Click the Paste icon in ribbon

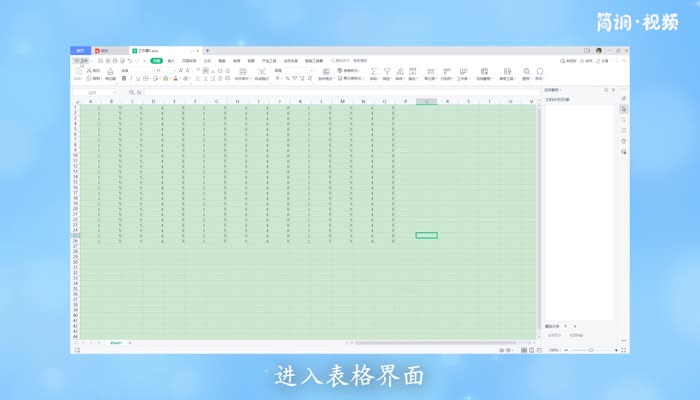click(78, 72)
